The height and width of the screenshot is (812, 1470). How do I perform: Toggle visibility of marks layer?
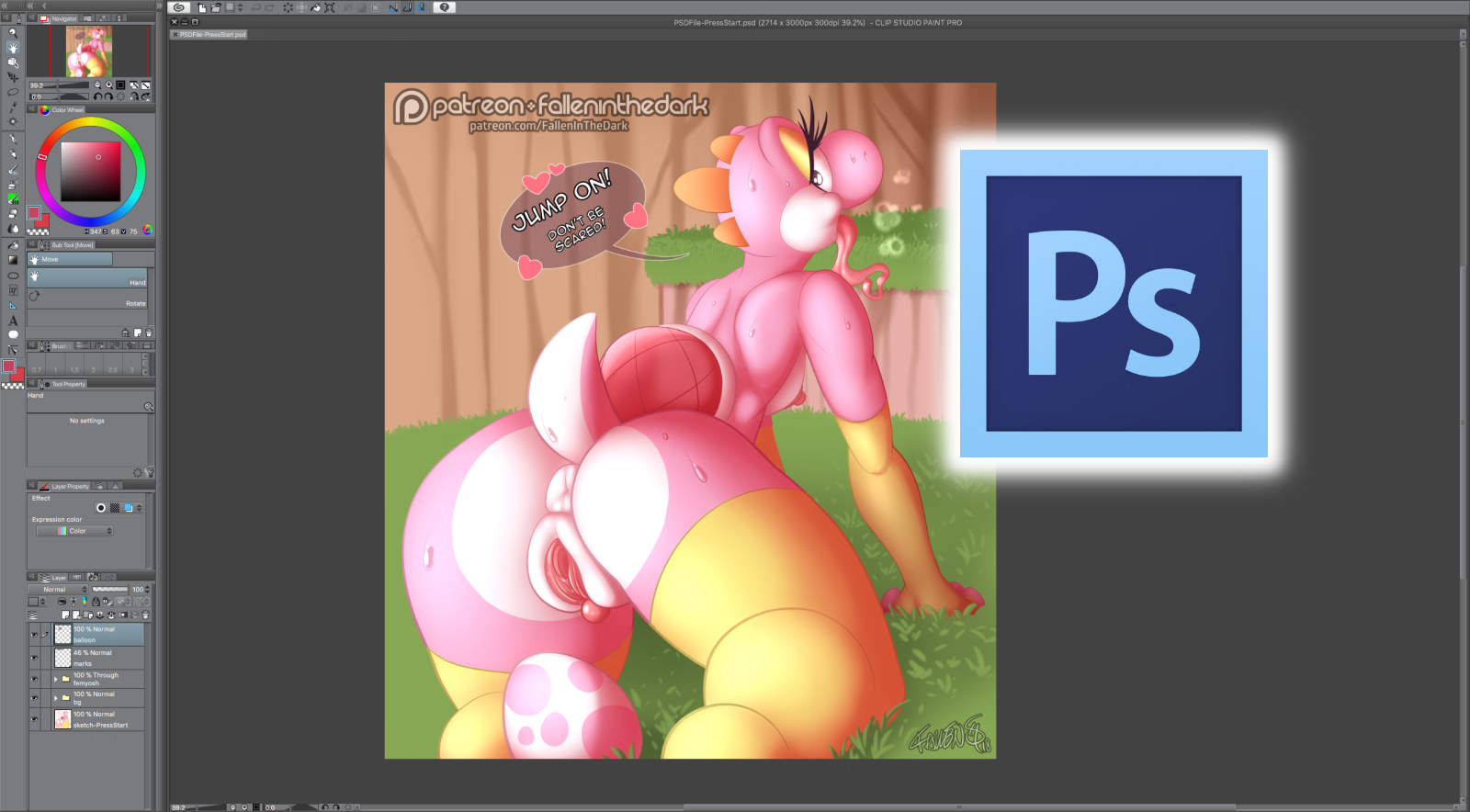35,658
